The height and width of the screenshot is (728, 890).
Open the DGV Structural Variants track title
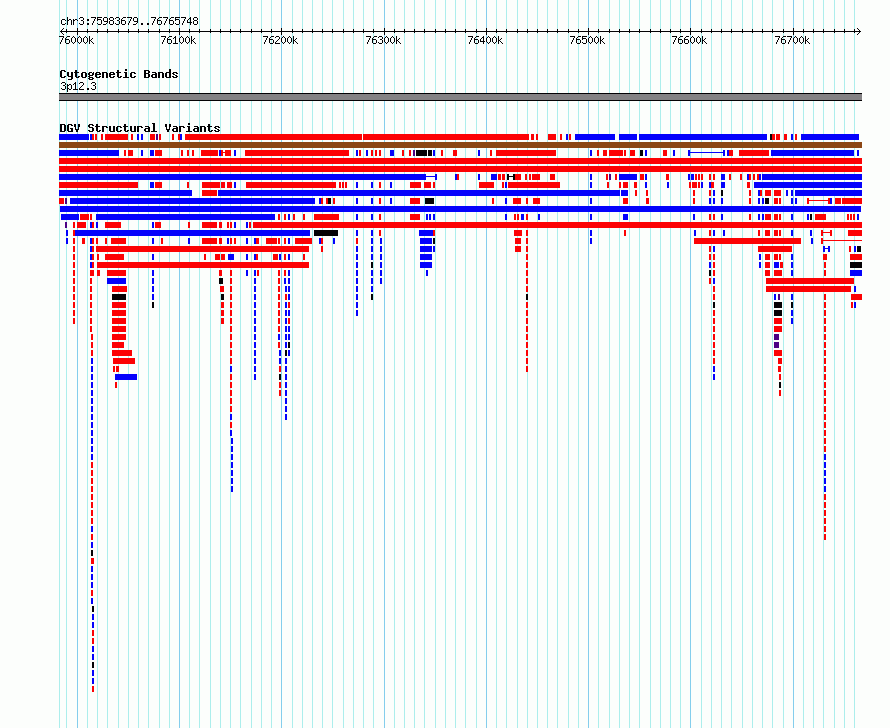coord(140,128)
